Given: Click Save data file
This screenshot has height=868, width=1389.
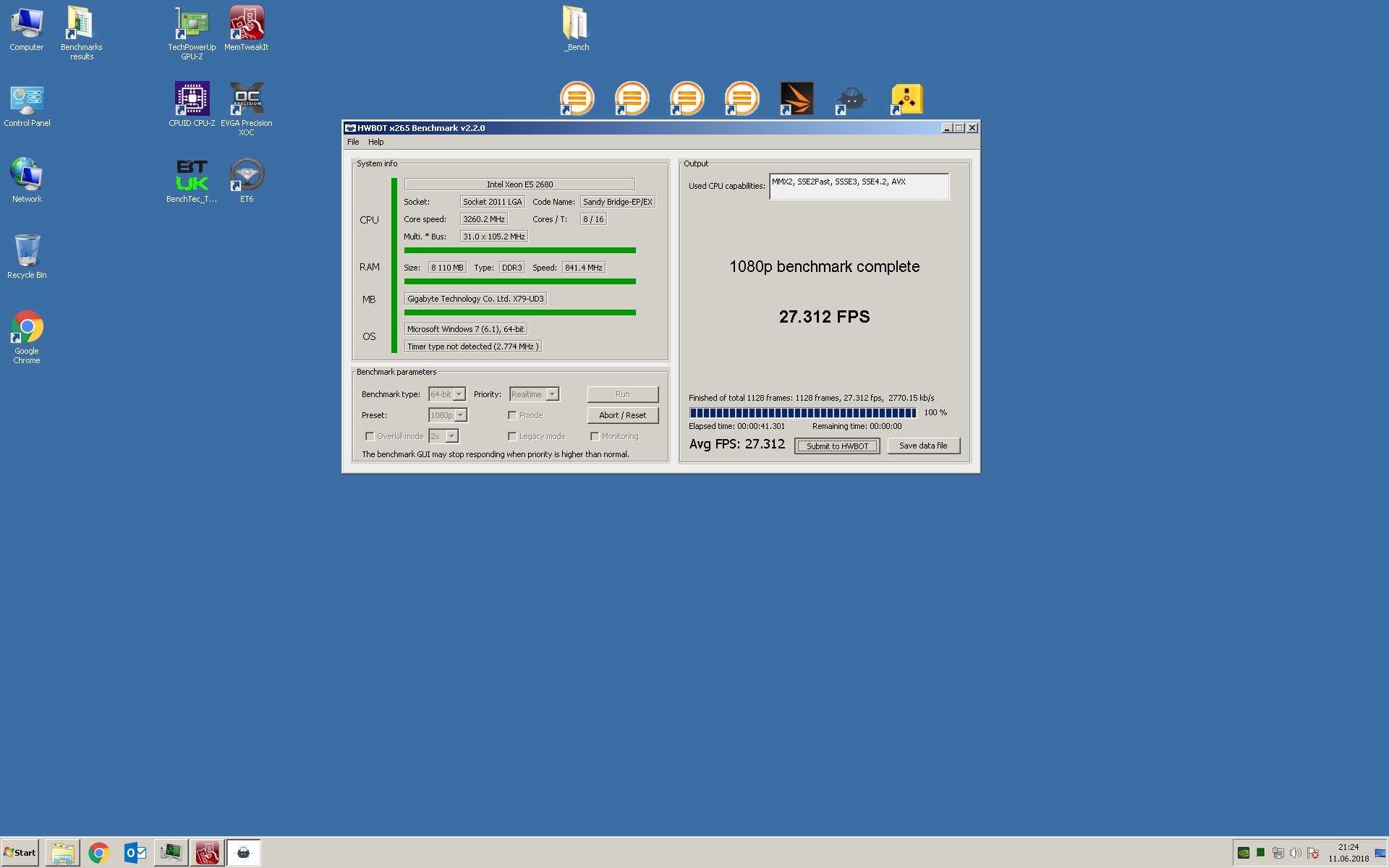Looking at the screenshot, I should 923,446.
